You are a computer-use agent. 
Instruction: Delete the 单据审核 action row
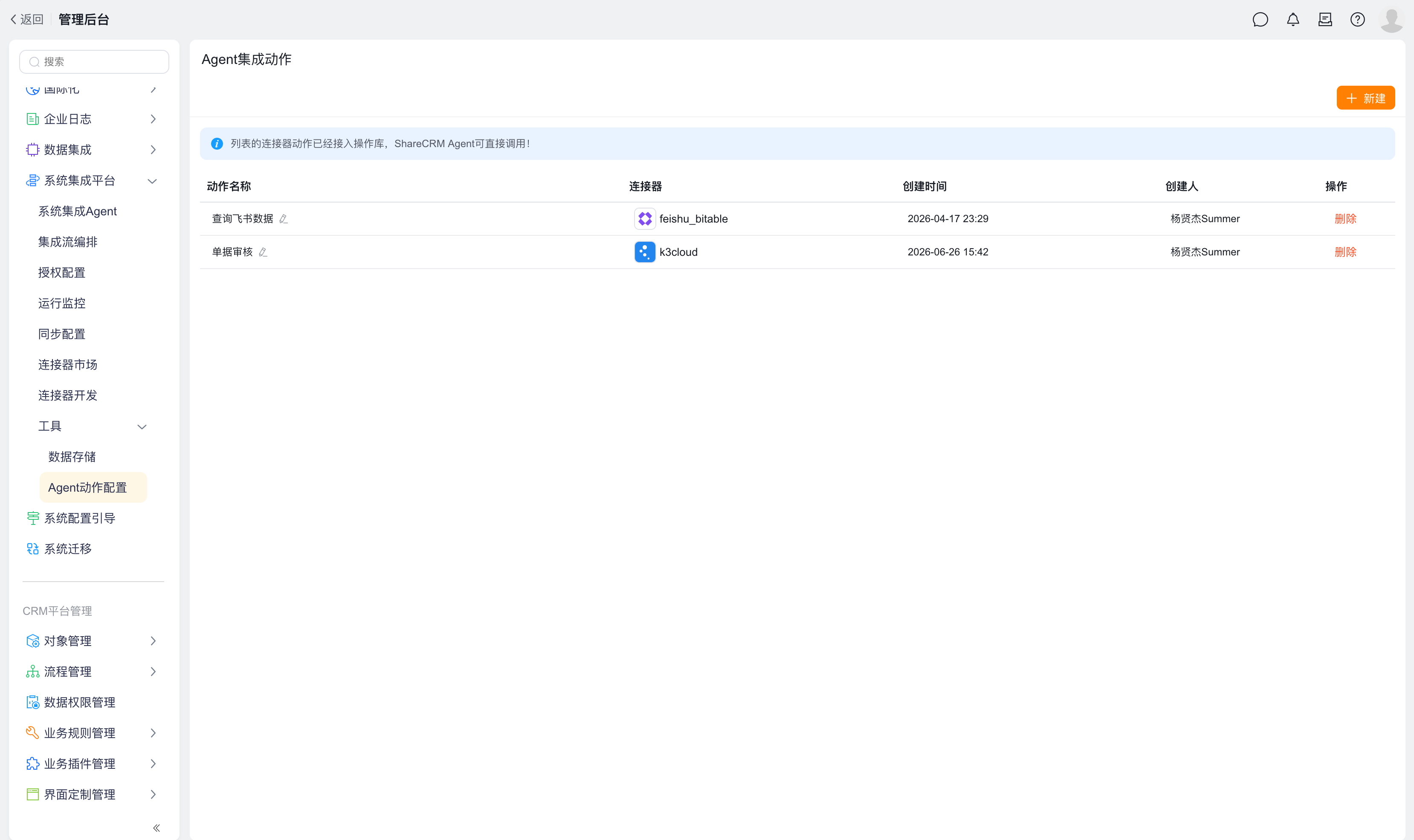(x=1345, y=252)
